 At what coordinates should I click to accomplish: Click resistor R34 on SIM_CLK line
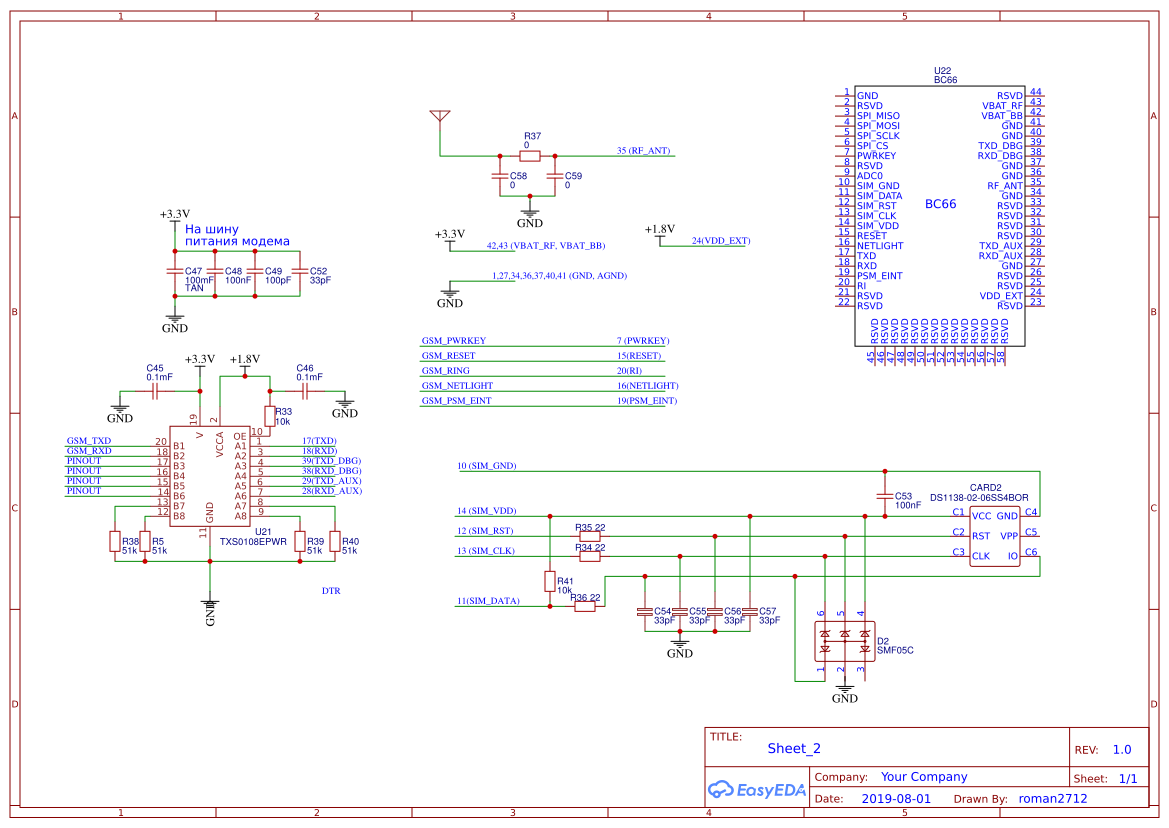[590, 556]
